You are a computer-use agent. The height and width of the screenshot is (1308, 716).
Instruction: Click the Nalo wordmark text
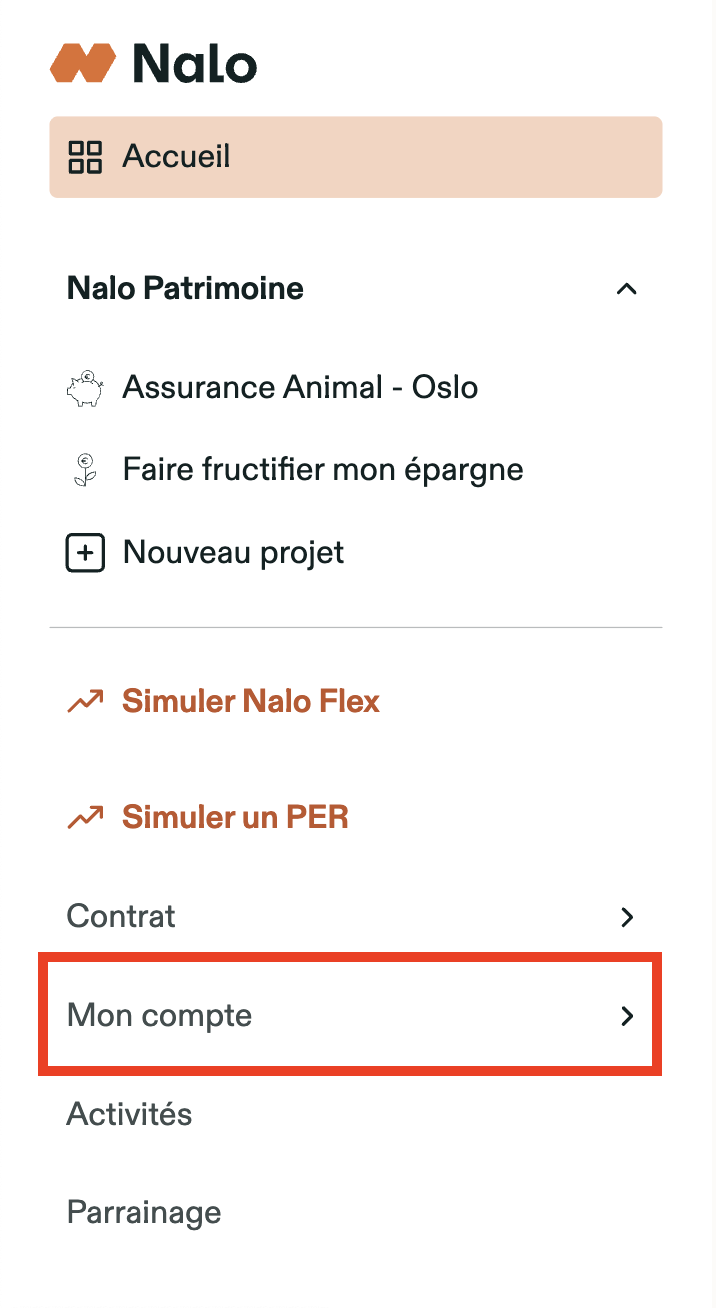click(194, 63)
